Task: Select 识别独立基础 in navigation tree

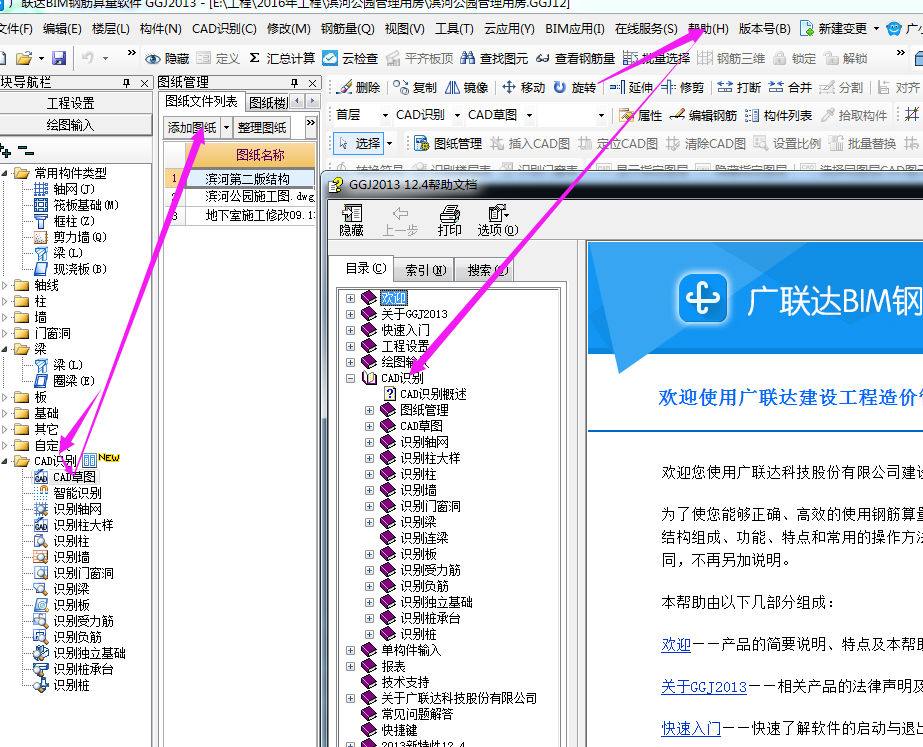Action: [x=89, y=653]
